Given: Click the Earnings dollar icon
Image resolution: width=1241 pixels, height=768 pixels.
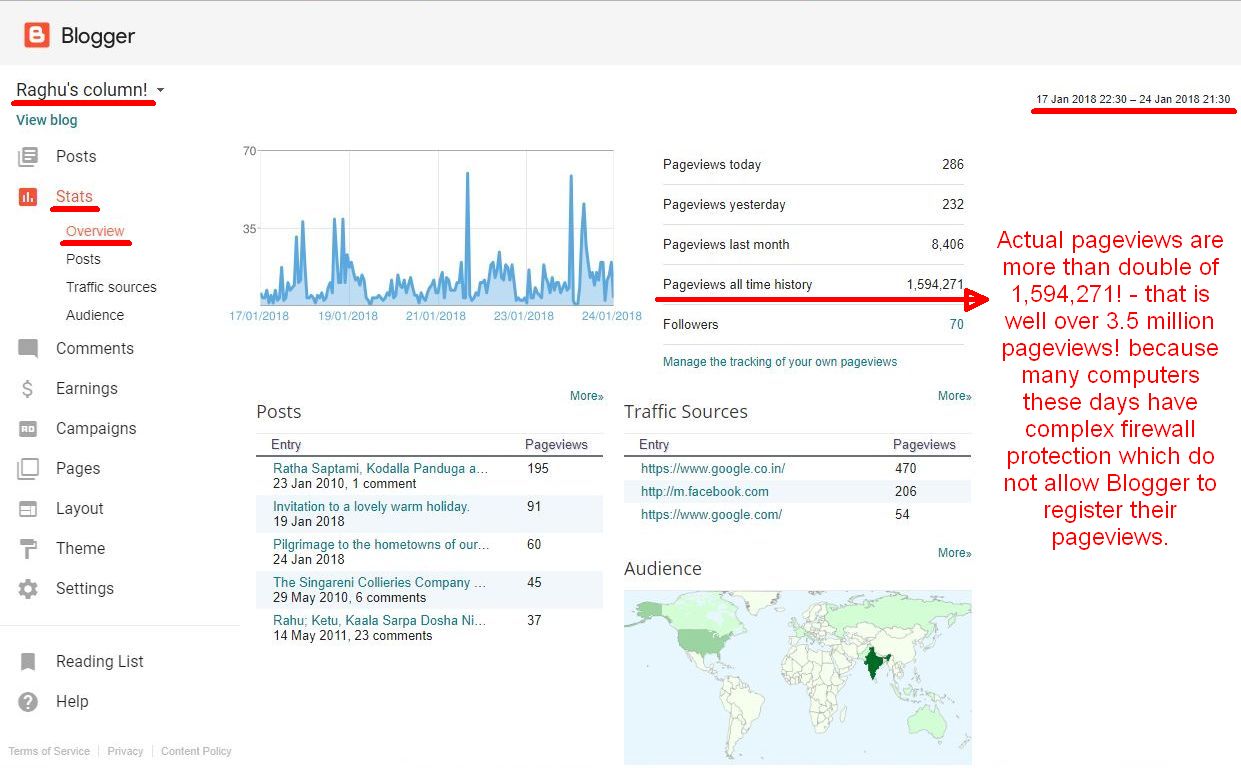Looking at the screenshot, I should click(x=28, y=389).
